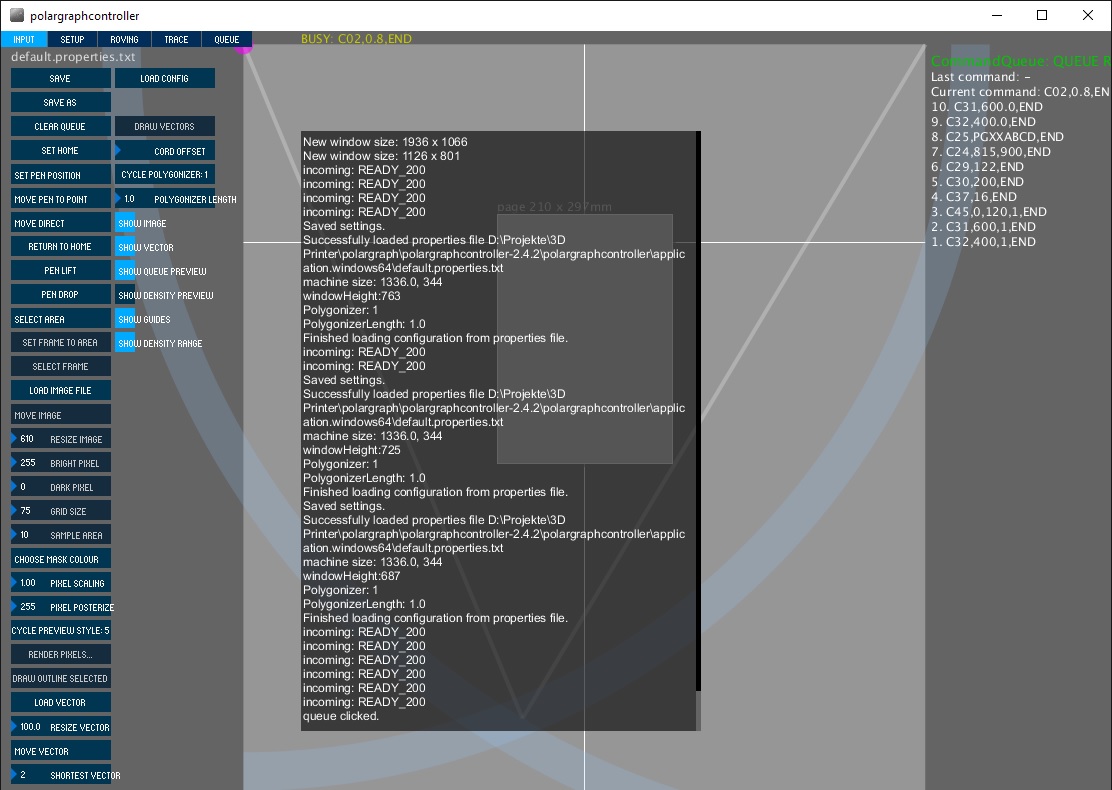Click SELECT FRAME button
The width and height of the screenshot is (1112, 790).
(60, 367)
